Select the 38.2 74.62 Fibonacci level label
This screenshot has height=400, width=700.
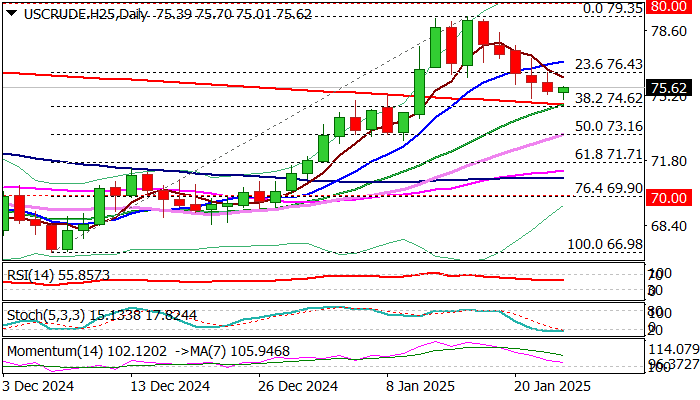coord(609,98)
